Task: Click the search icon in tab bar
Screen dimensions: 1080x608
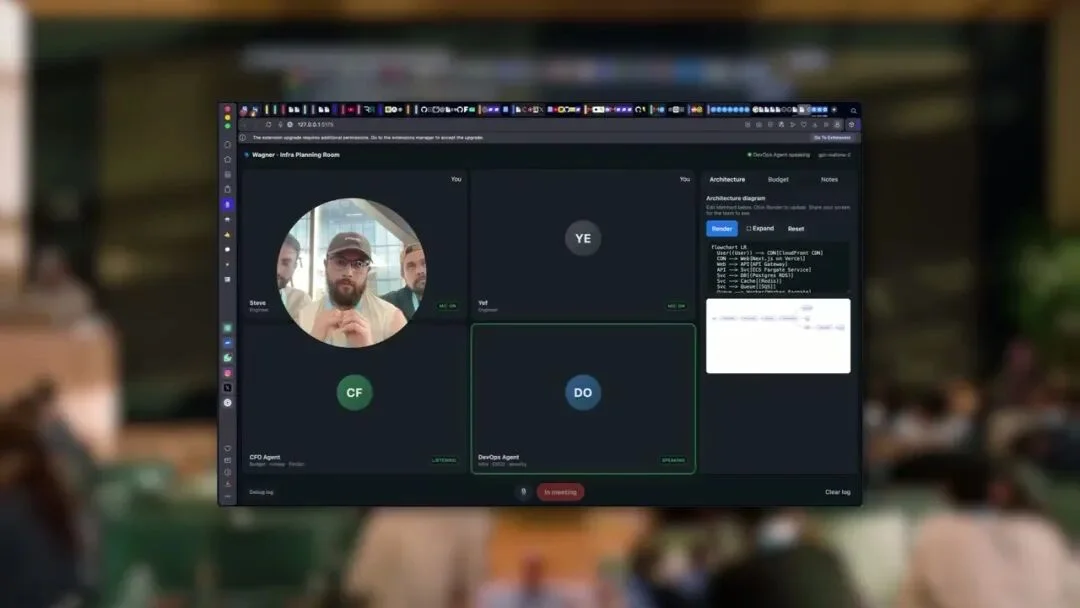Action: (x=853, y=110)
